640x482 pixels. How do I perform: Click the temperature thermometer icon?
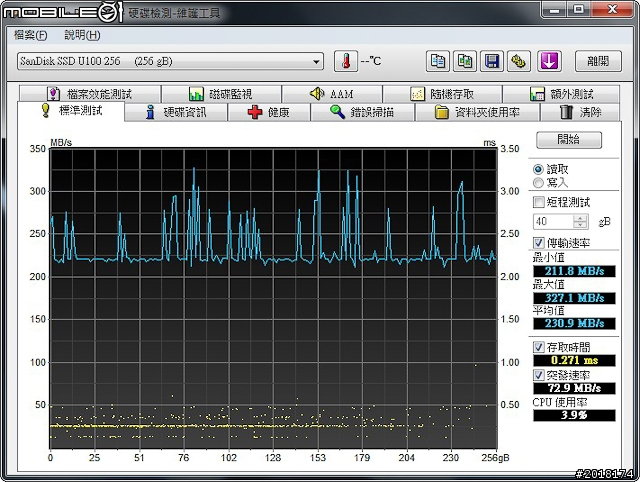coord(345,61)
